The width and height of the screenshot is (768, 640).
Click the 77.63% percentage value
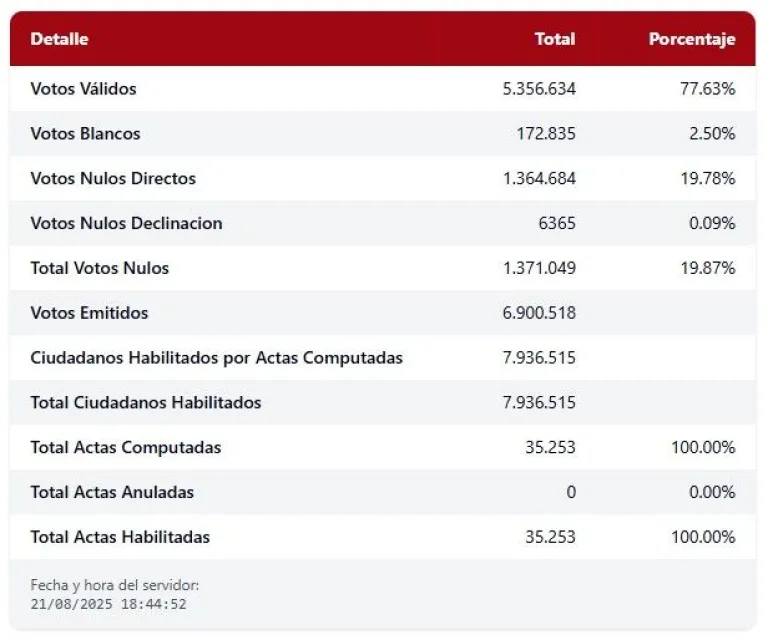707,89
